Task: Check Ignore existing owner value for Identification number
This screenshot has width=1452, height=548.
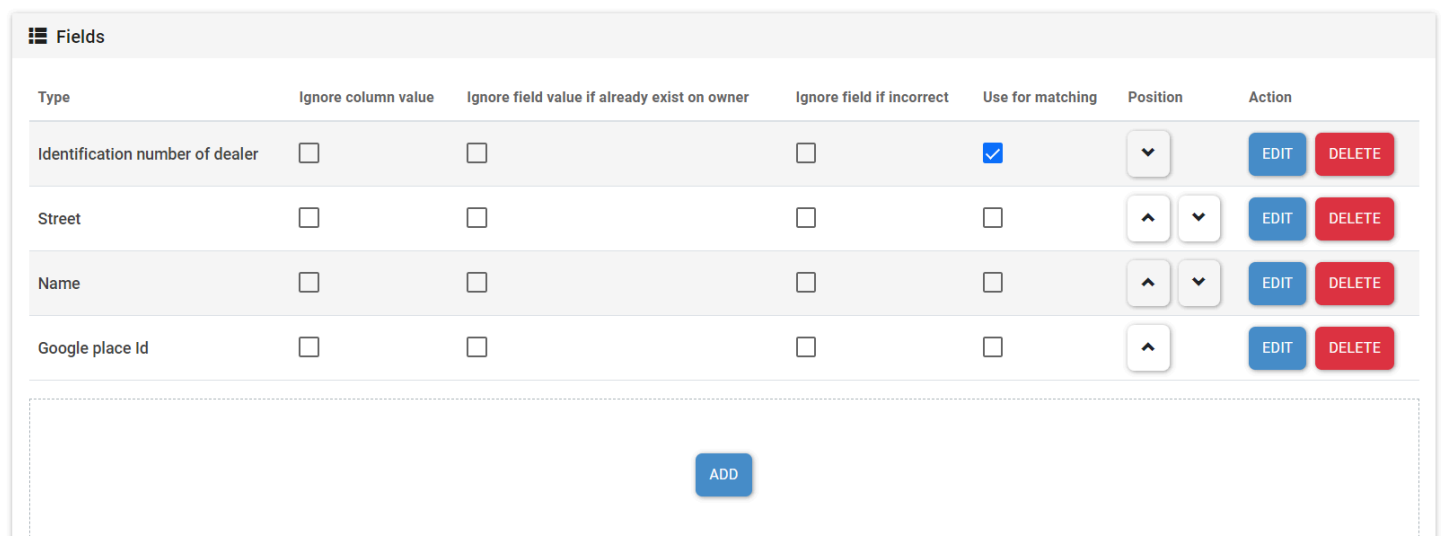Action: coord(477,153)
